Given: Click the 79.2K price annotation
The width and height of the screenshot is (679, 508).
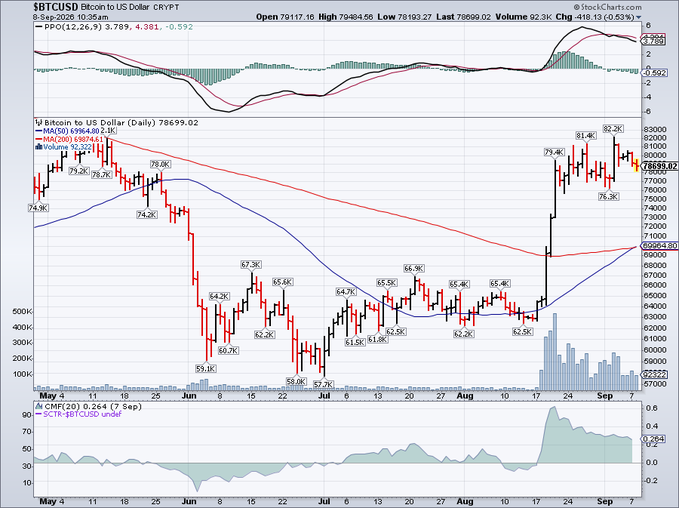Looking at the screenshot, I should pos(79,171).
